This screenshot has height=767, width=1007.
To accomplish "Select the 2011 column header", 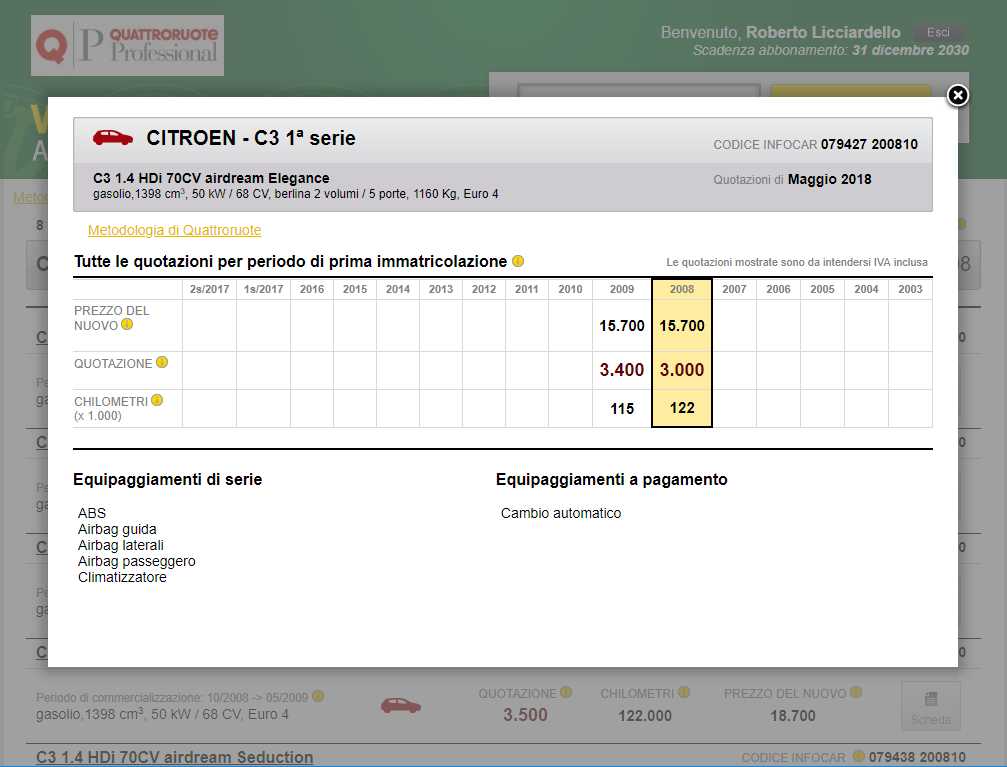I will pos(527,289).
